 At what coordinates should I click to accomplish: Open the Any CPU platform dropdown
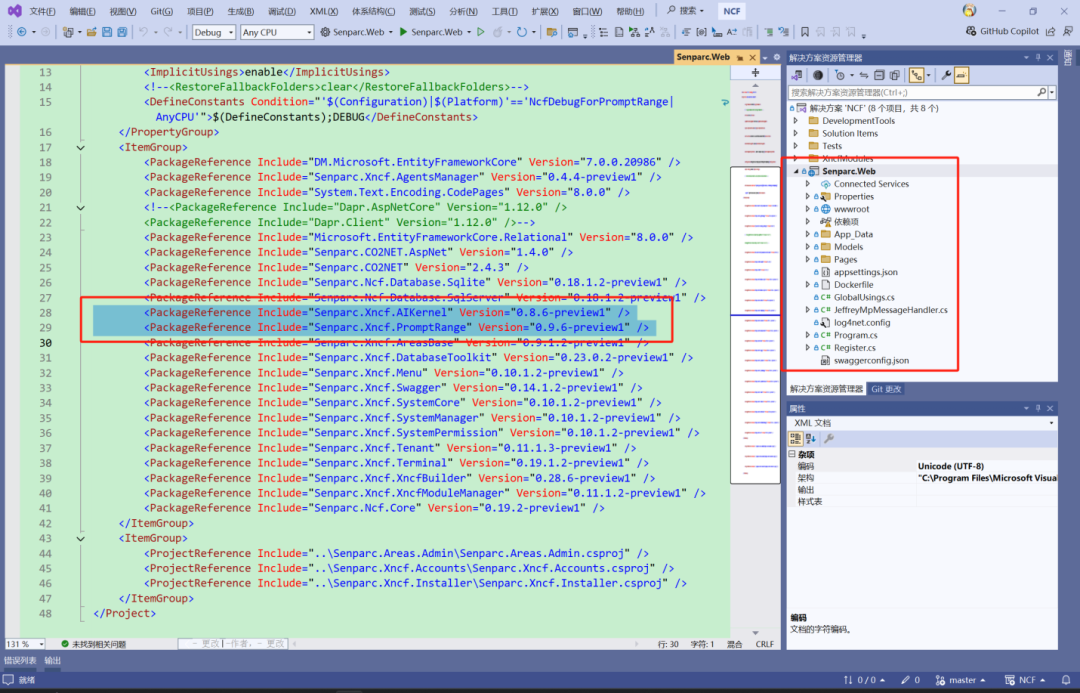[277, 32]
